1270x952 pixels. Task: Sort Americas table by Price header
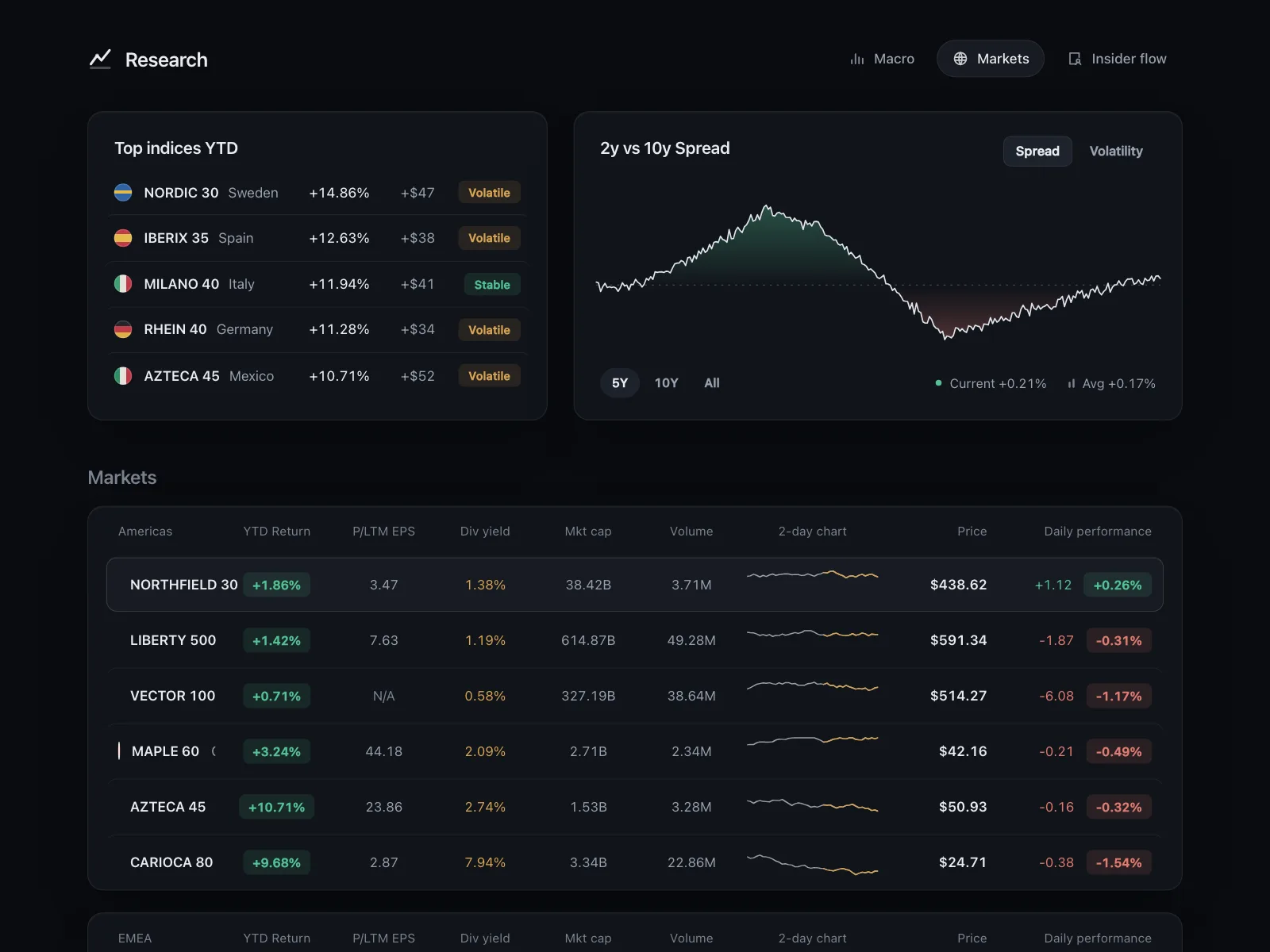[x=972, y=532]
